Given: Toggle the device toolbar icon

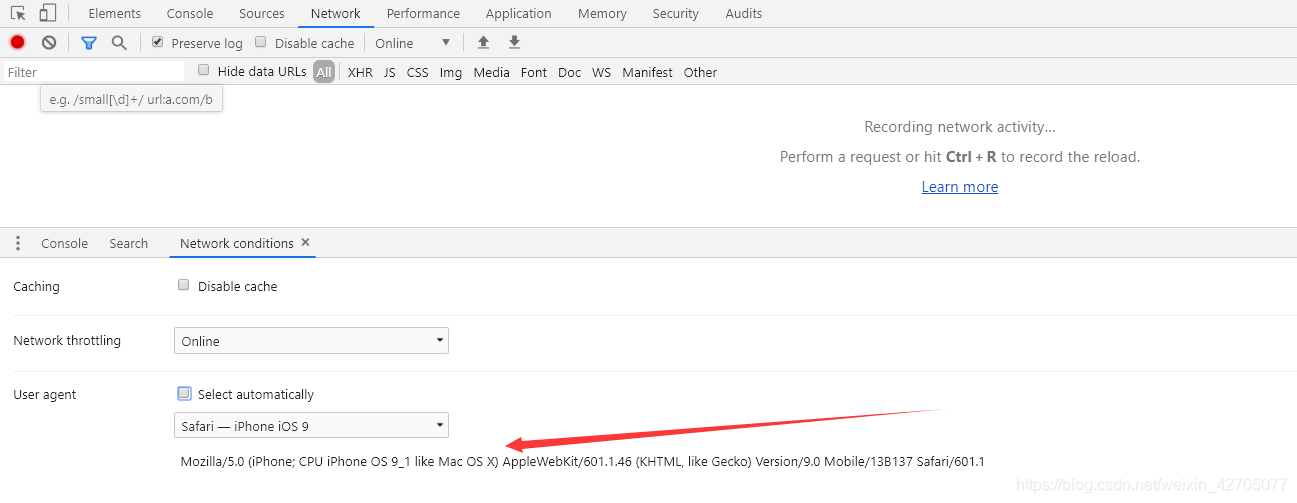Looking at the screenshot, I should [48, 13].
